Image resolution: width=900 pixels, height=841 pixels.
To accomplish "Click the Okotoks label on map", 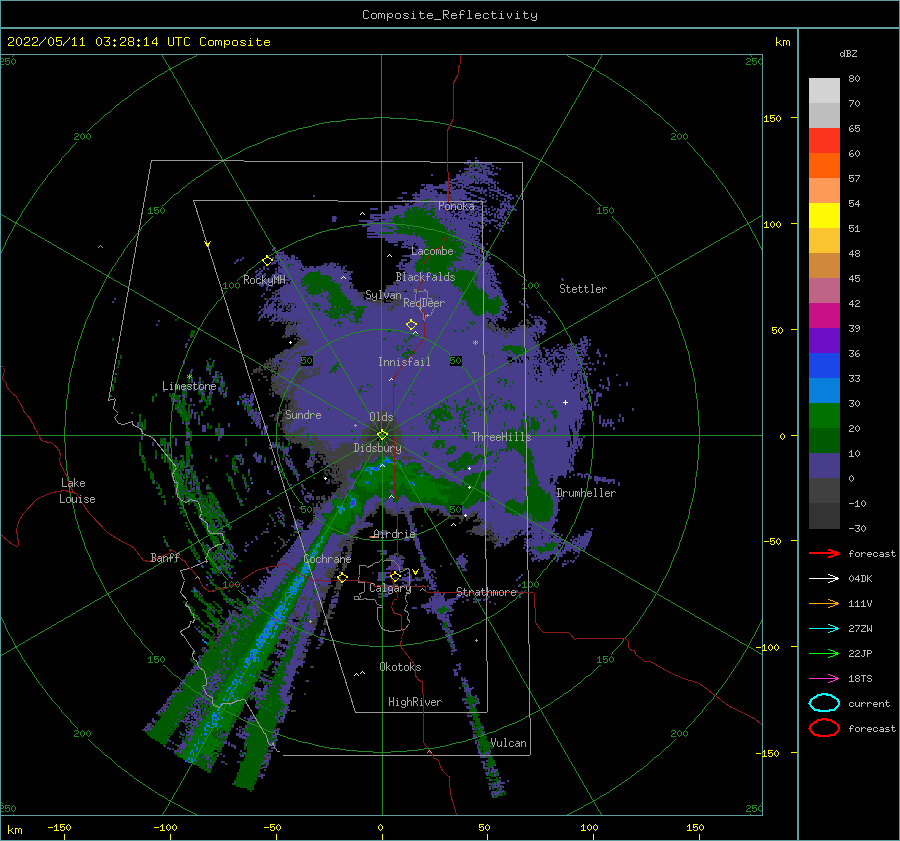I will (x=400, y=667).
